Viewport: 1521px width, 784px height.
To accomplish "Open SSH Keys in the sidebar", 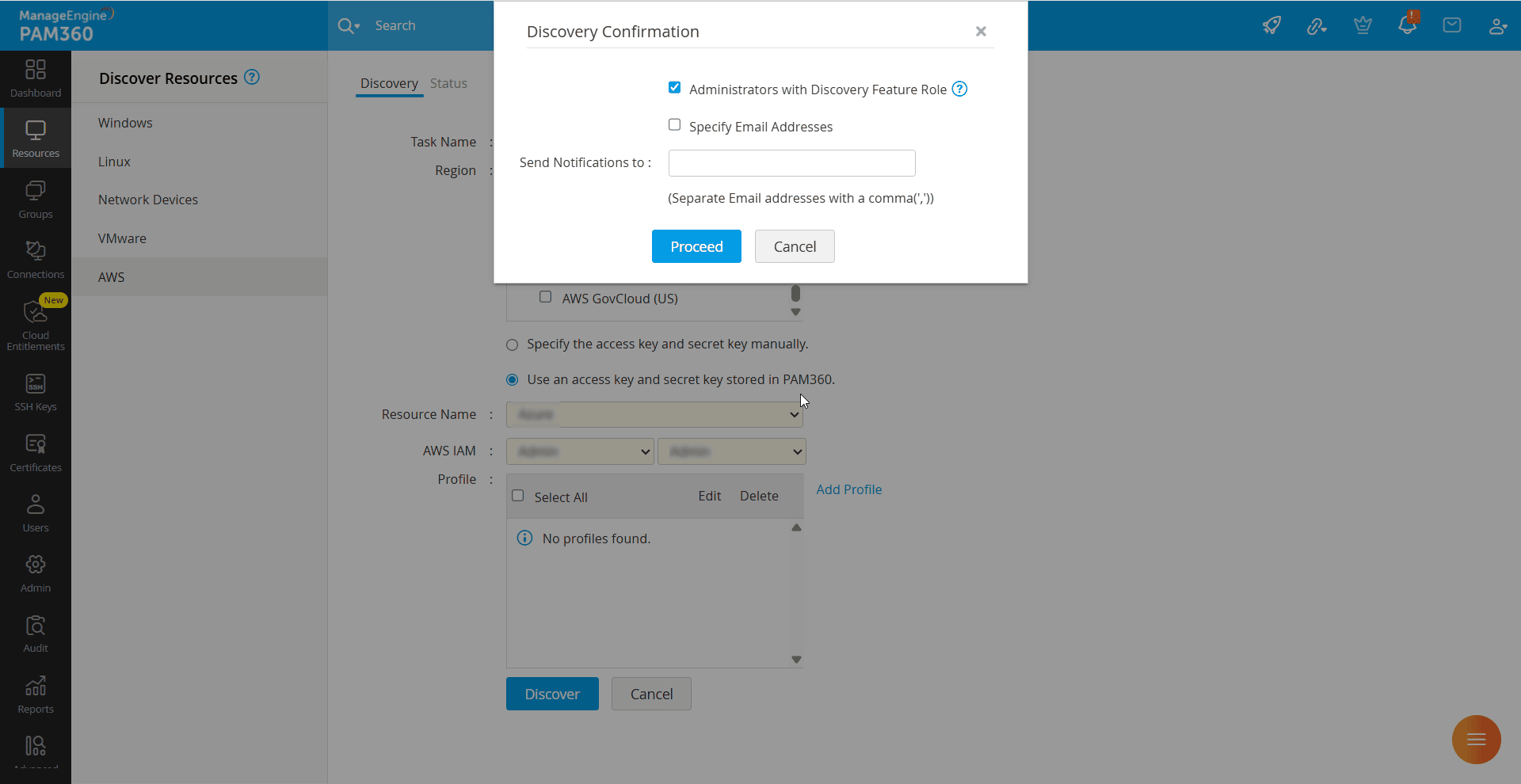I will 36,392.
